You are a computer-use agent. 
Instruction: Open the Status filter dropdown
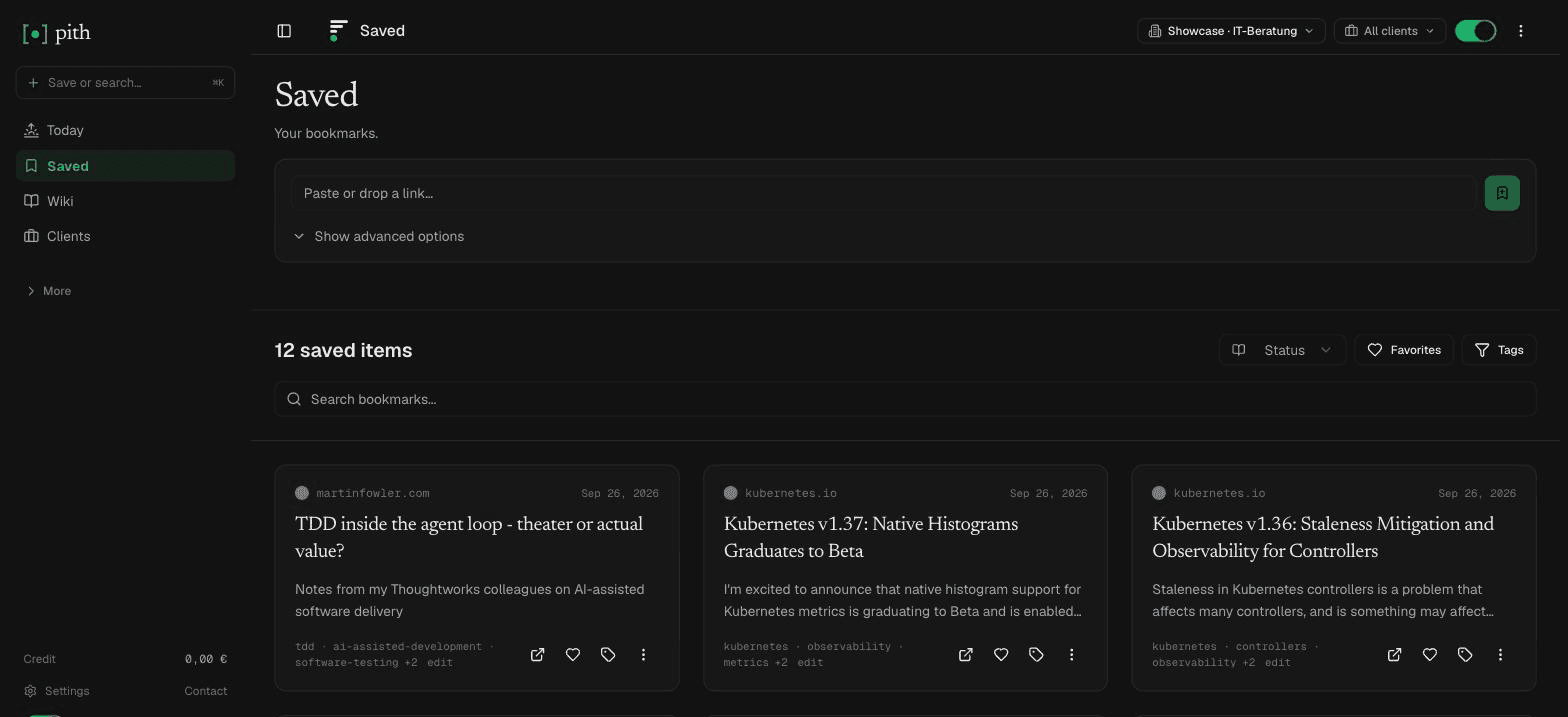(1282, 350)
